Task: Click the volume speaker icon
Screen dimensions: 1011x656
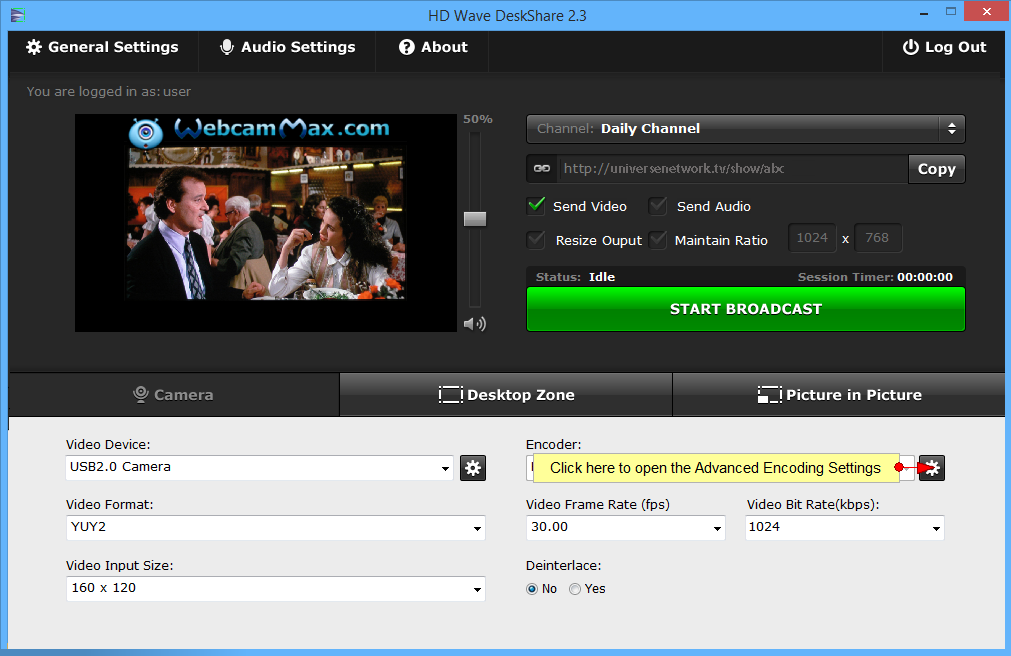Action: coord(475,324)
